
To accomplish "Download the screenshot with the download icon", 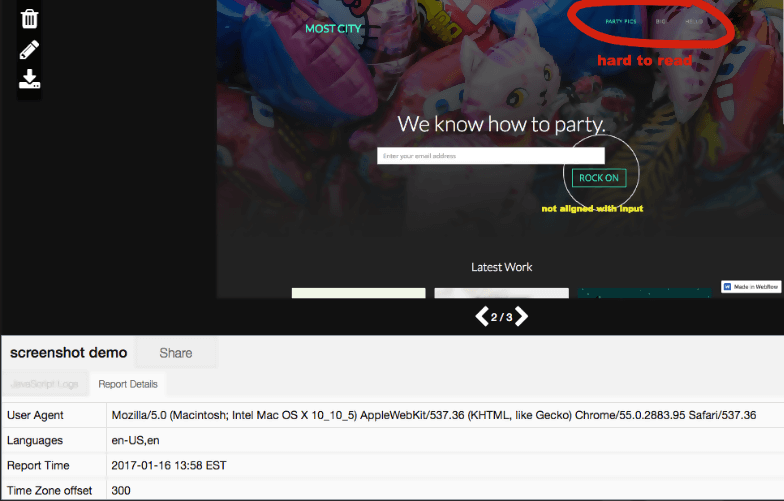I will [29, 79].
